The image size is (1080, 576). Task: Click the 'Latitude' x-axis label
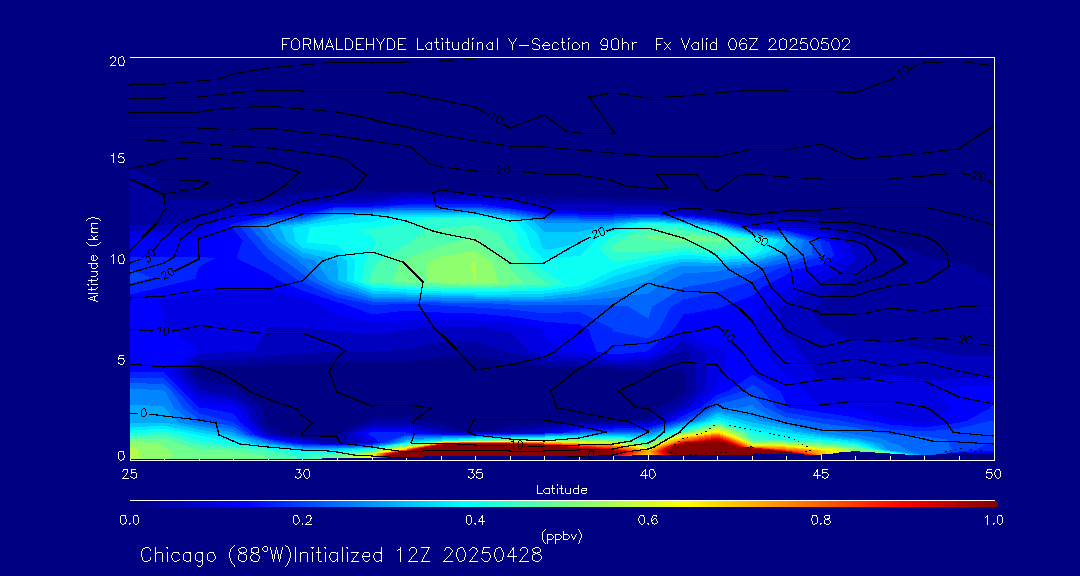pyautogui.click(x=561, y=490)
